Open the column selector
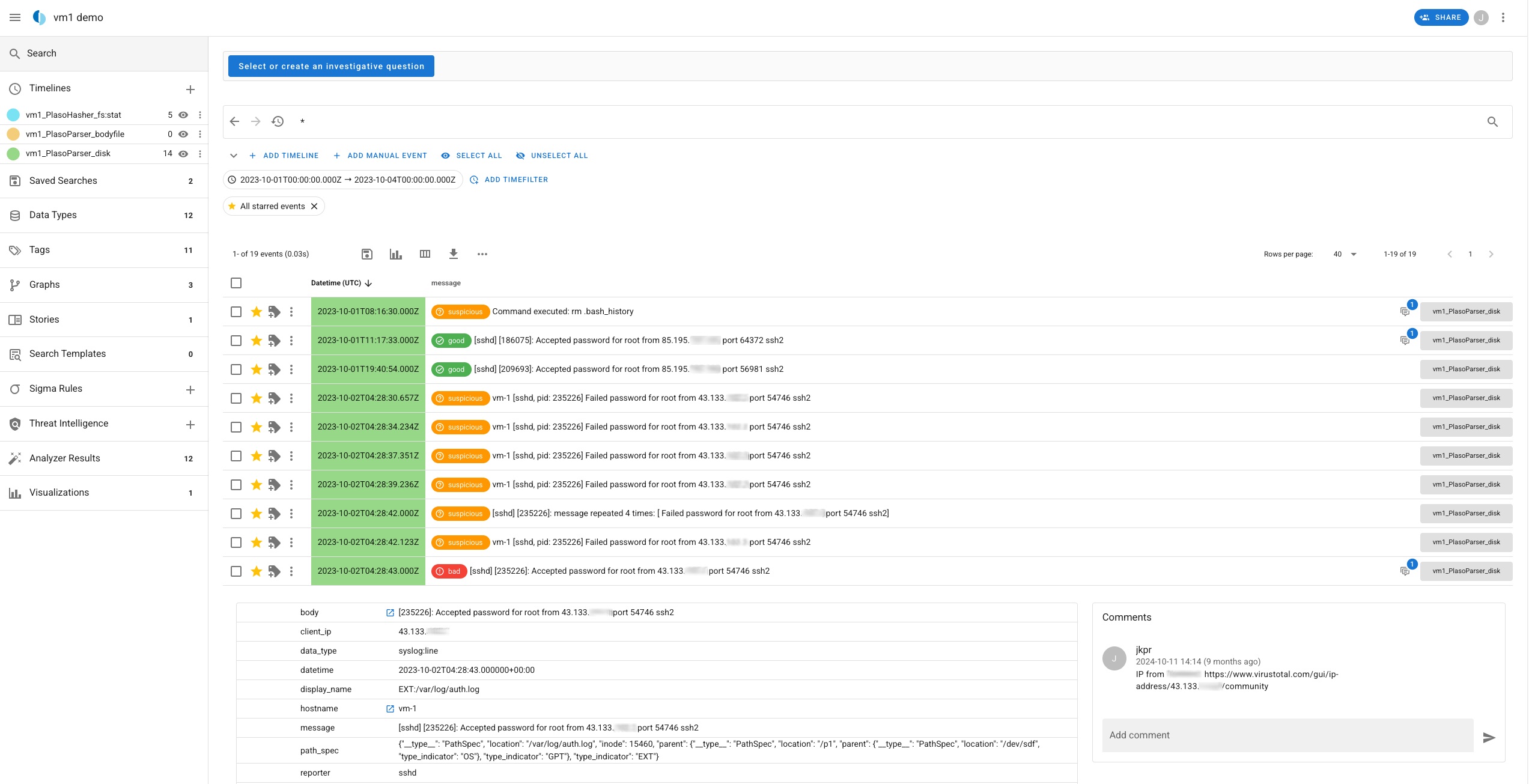Screen dimensions: 1529x784 click(x=425, y=254)
